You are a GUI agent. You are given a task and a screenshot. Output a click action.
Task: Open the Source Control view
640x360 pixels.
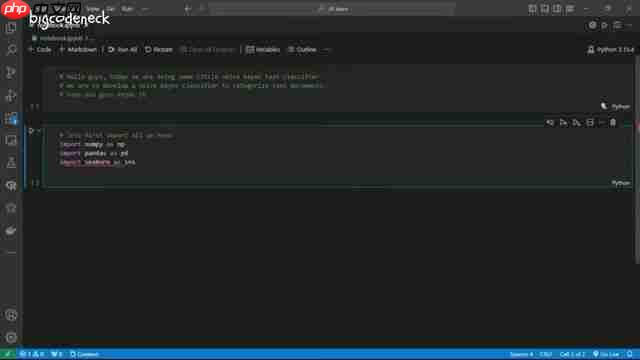(11, 73)
